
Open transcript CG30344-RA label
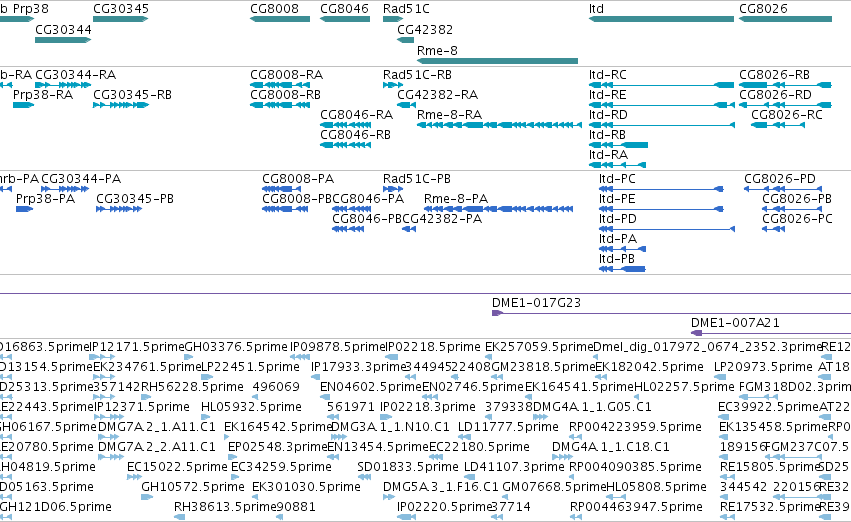click(x=75, y=74)
